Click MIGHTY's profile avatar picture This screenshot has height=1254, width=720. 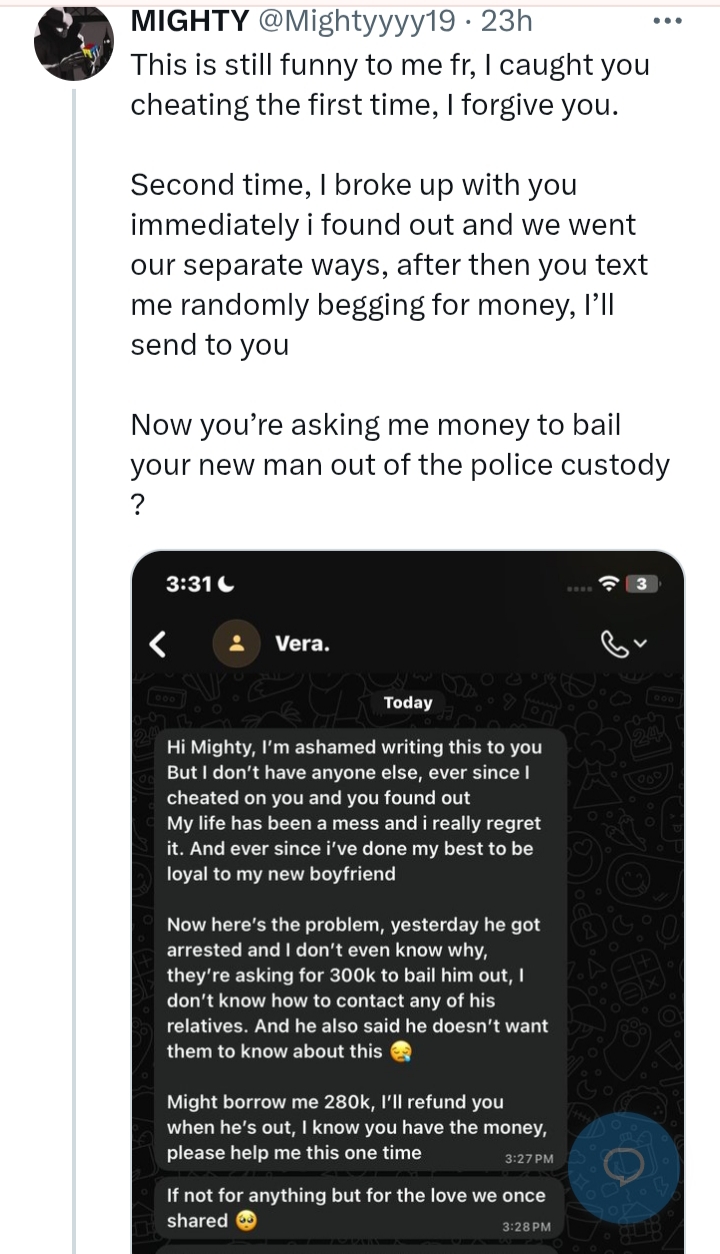[x=73, y=44]
